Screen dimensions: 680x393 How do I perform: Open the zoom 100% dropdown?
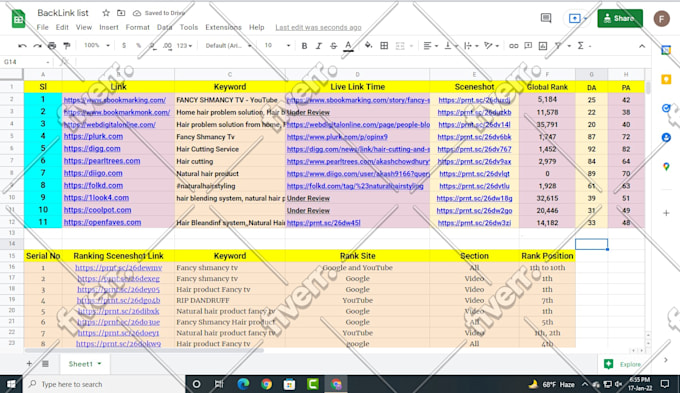point(97,45)
